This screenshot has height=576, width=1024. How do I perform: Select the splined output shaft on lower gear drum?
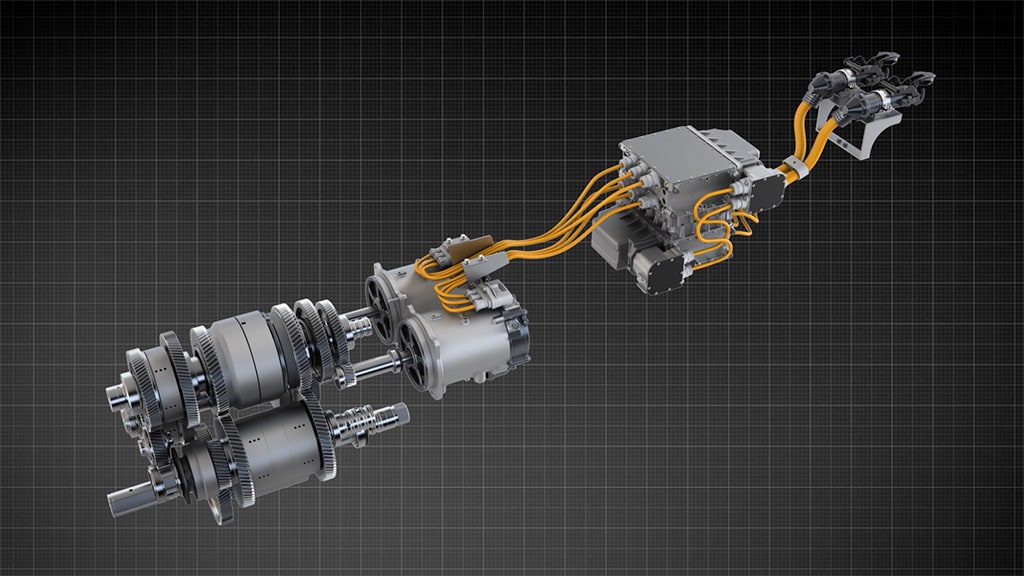coord(370,423)
